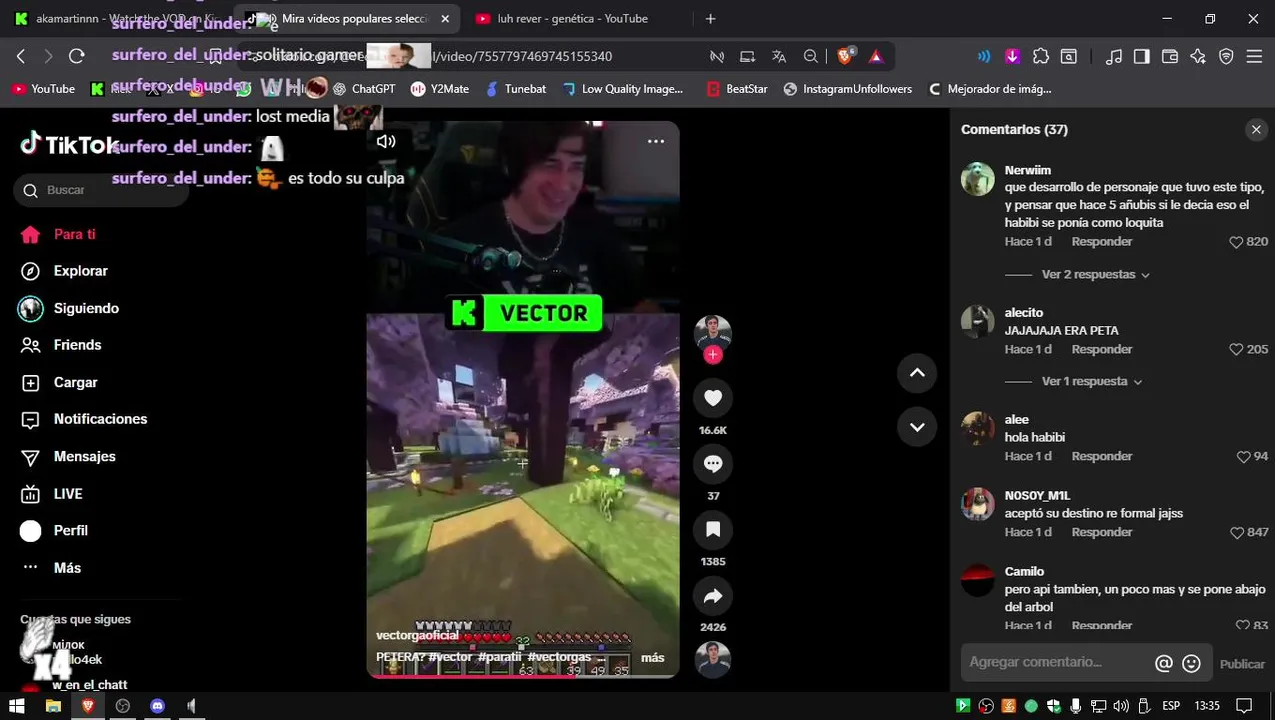Image resolution: width=1275 pixels, height=720 pixels.
Task: Open the Brave Shields lion icon in address bar
Action: 845,57
